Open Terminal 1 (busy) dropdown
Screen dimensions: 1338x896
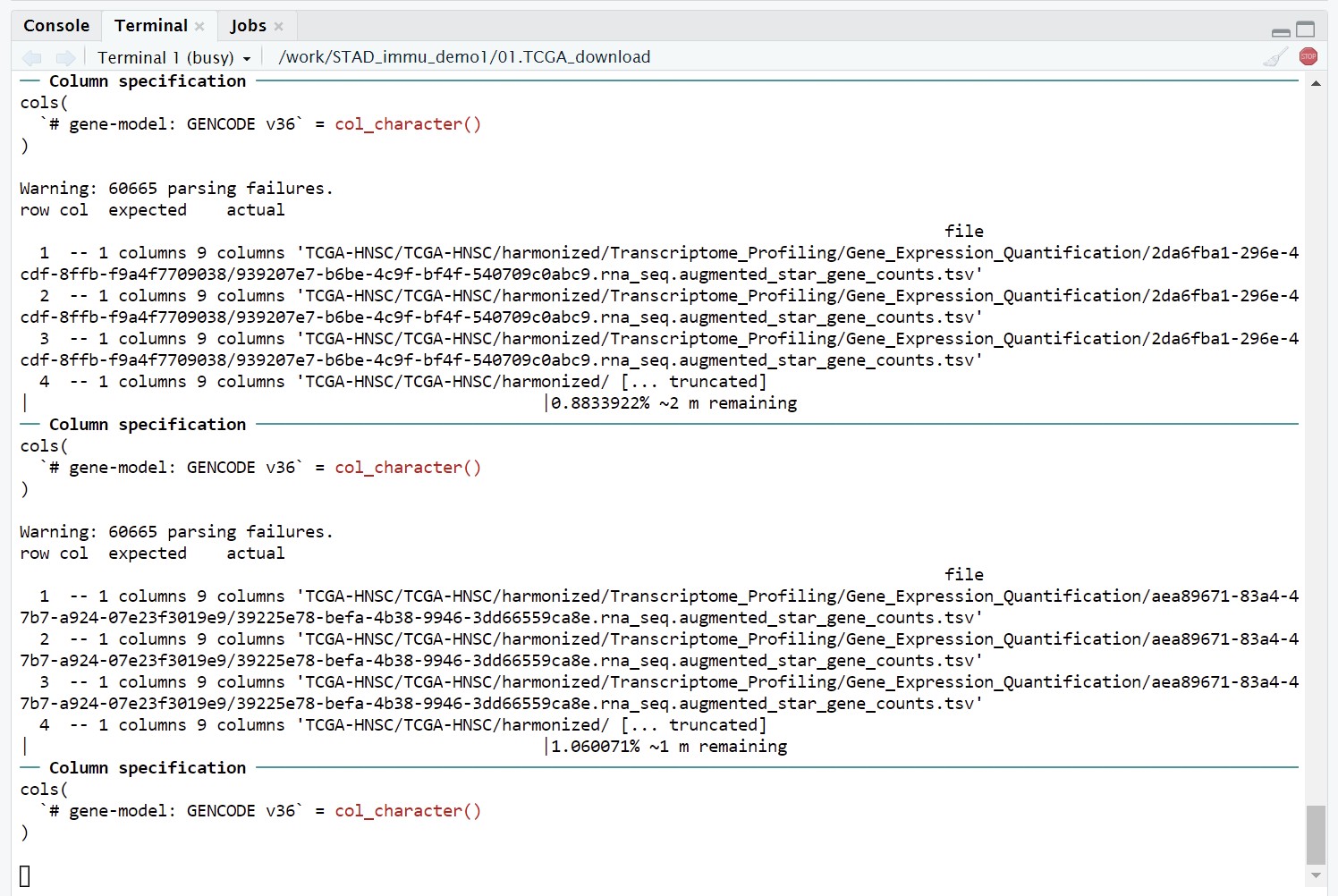tap(174, 58)
